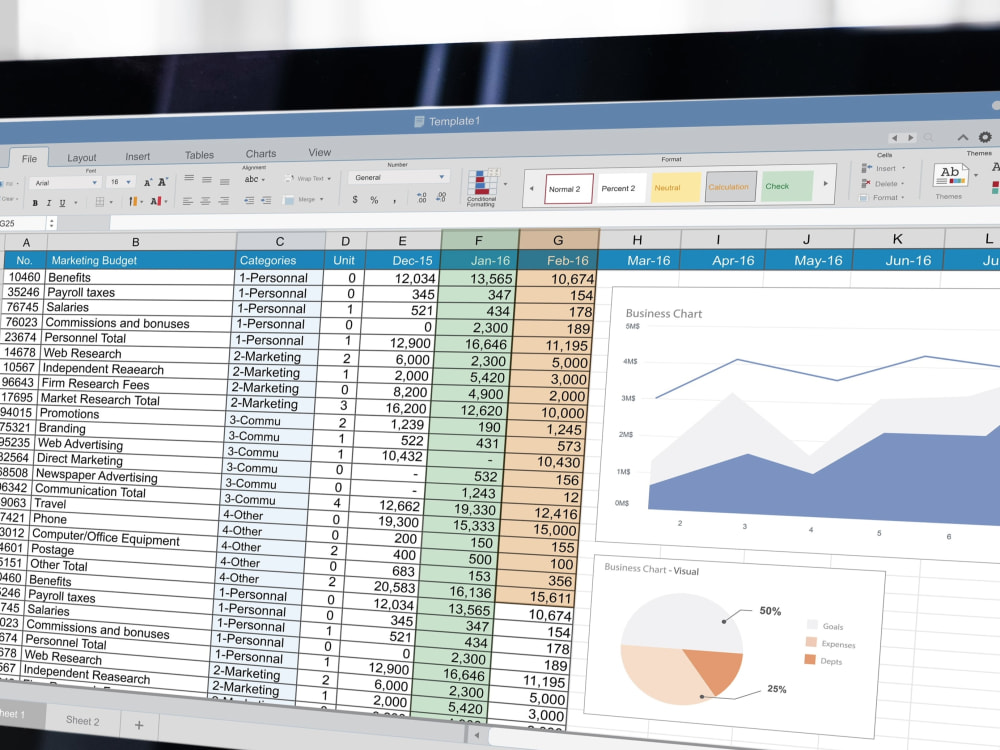Increase decimal places
This screenshot has height=750, width=1000.
click(x=422, y=198)
